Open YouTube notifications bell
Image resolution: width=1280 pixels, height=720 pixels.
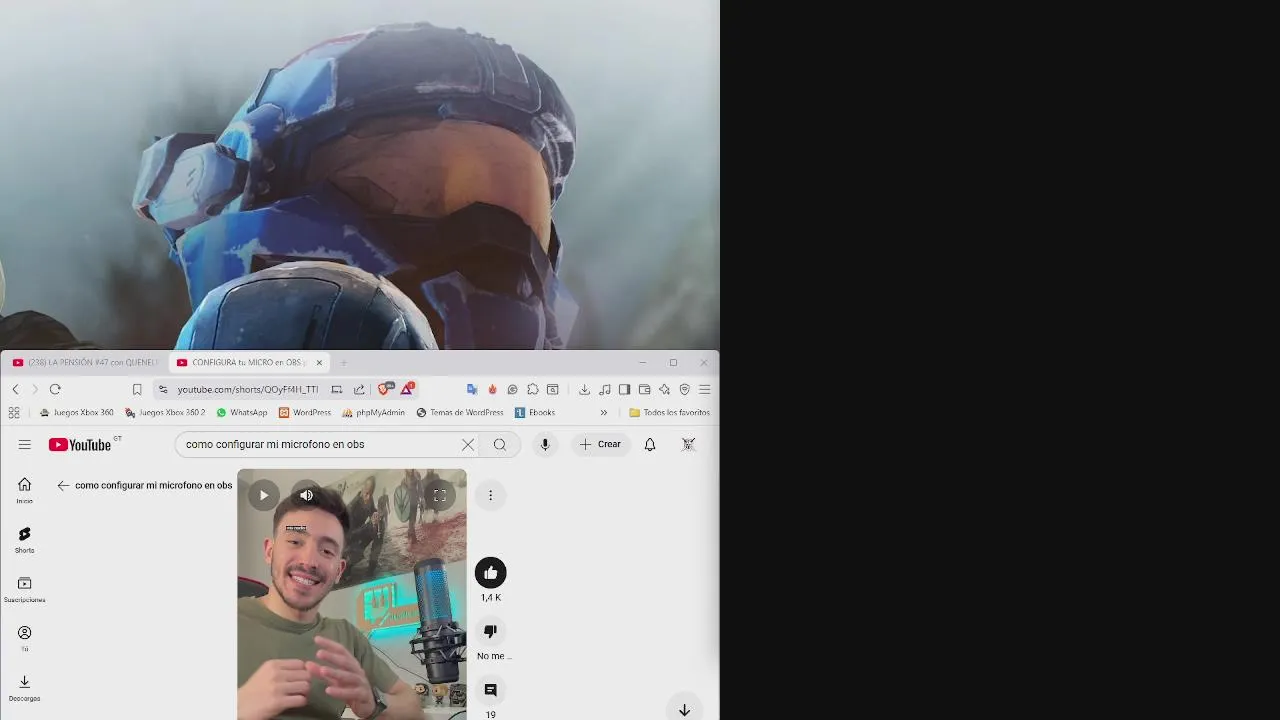(x=650, y=445)
